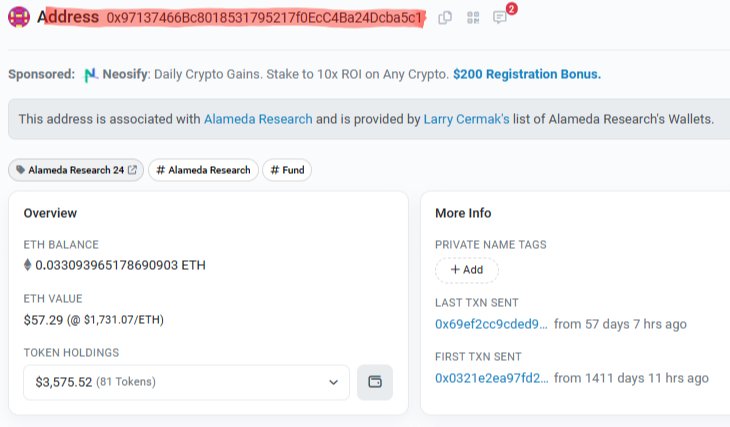
Task: Add a private name tag
Action: point(466,270)
